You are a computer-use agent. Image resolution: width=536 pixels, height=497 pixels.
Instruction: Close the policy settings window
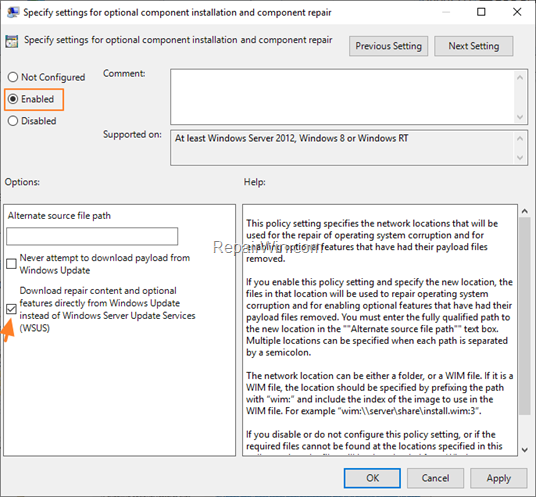coord(517,12)
